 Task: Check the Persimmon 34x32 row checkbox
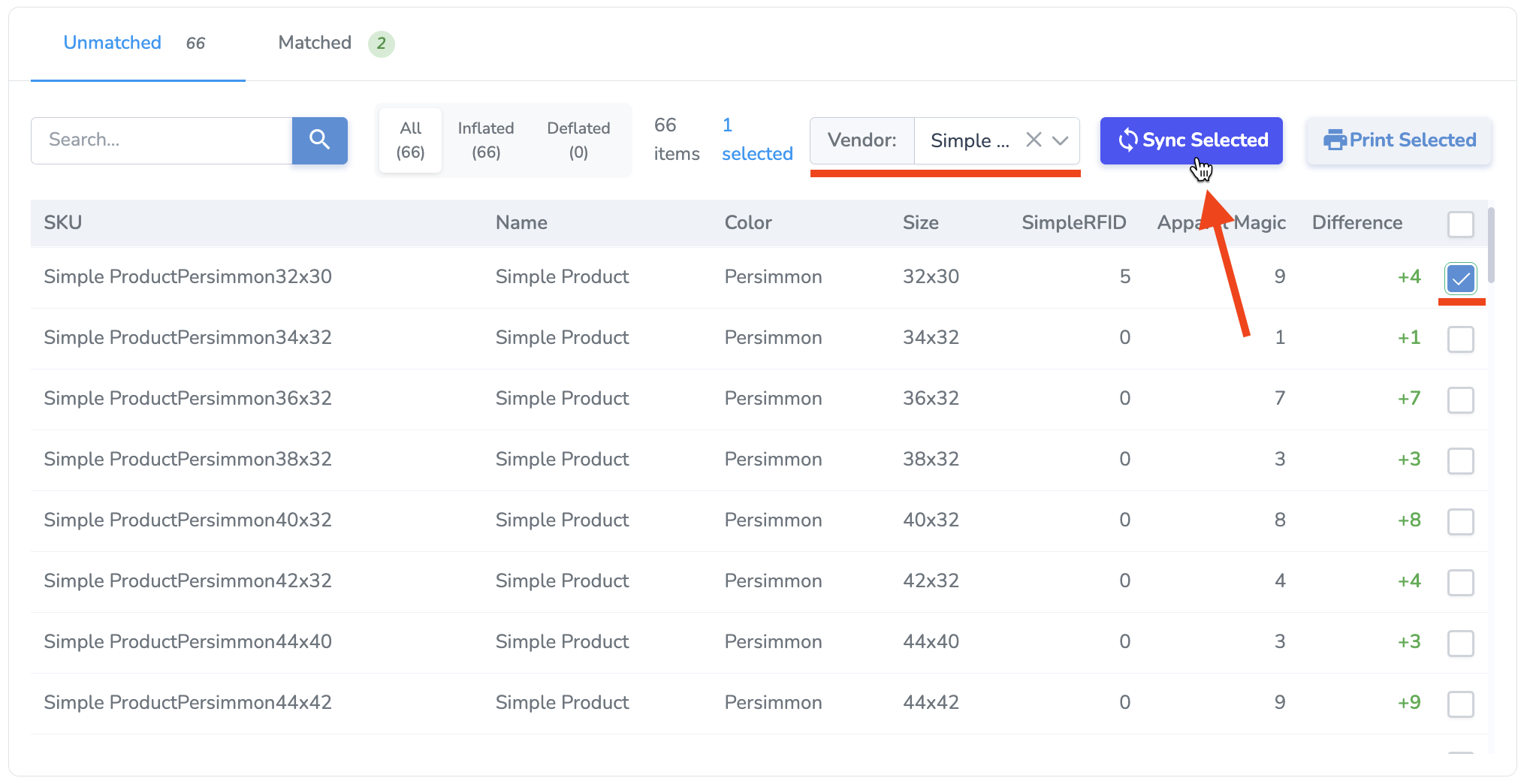(x=1460, y=339)
